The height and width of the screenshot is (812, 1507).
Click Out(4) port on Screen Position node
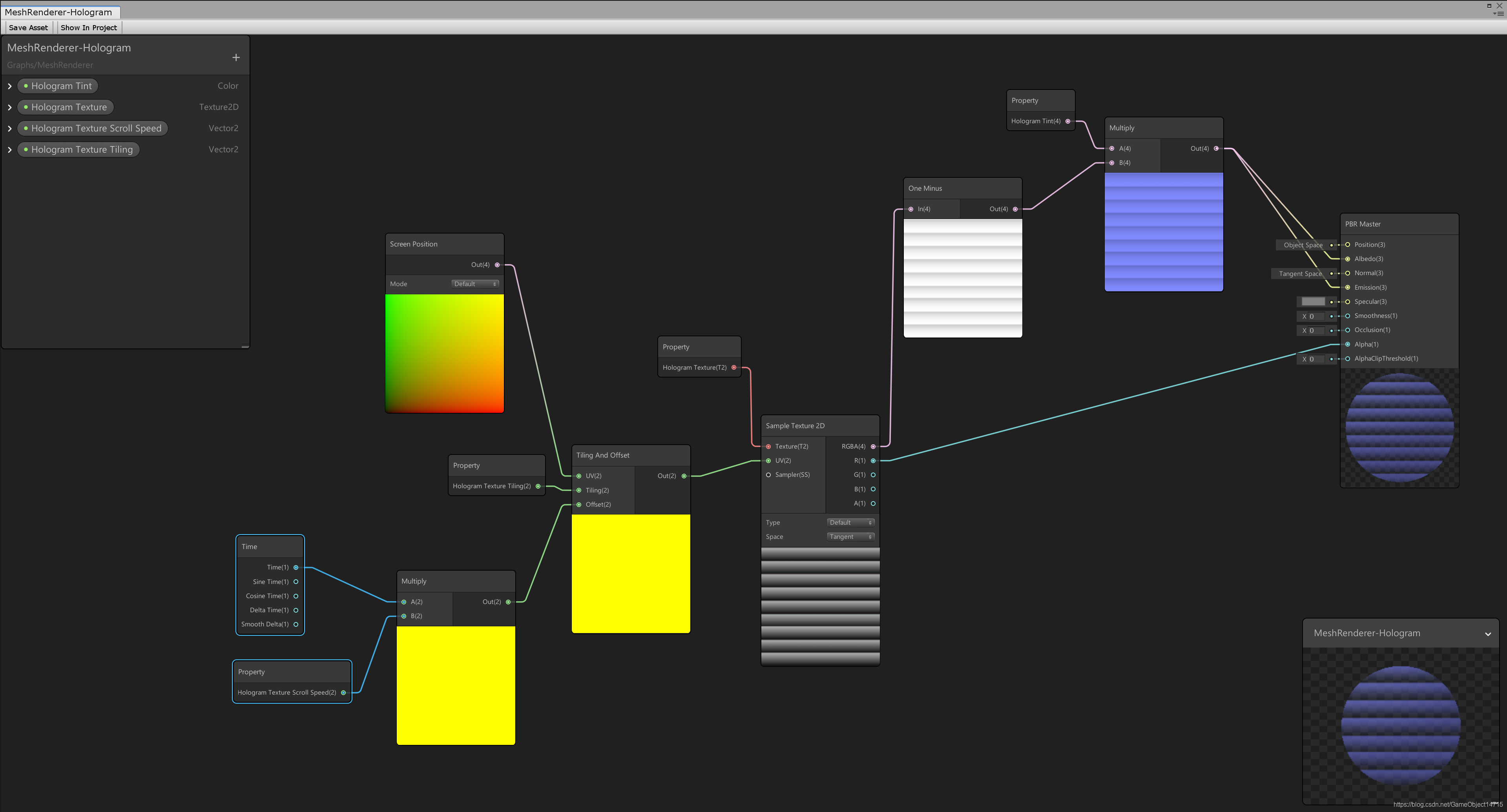pos(497,265)
